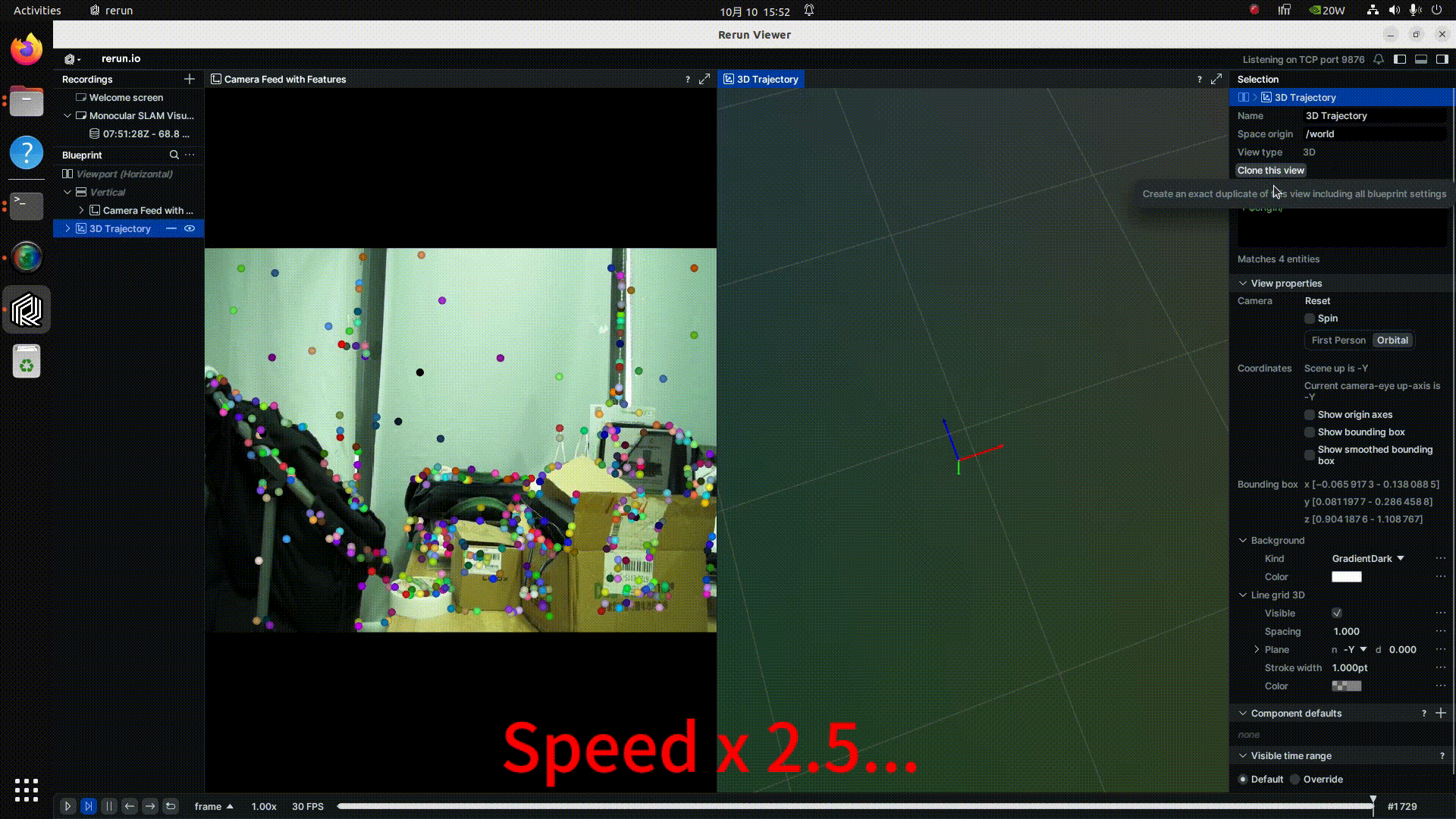The width and height of the screenshot is (1456, 819).
Task: Click the Clone this view button
Action: [1271, 170]
